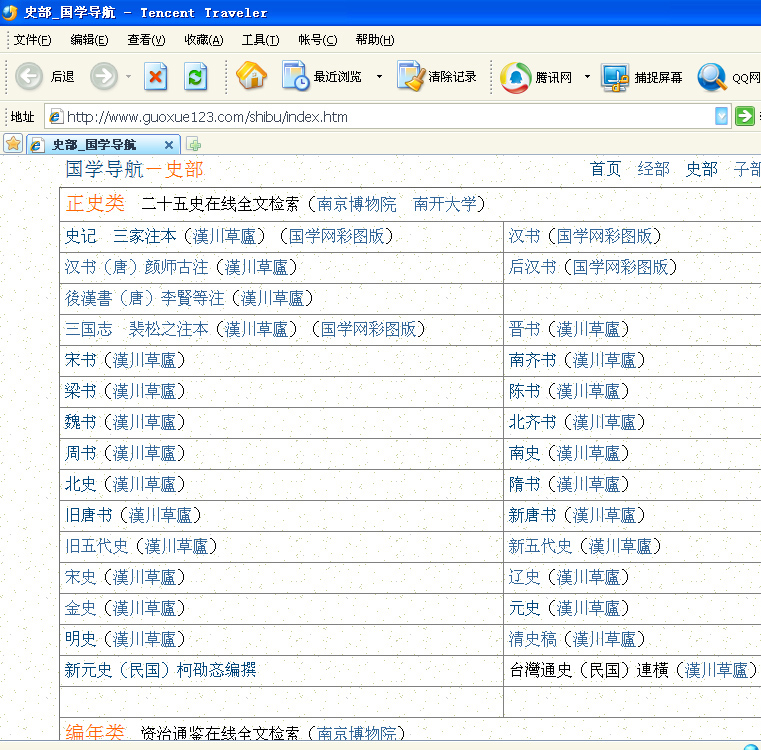Open the 南史（漢川草廬） link
Viewport: 761px width, 750px height.
[569, 453]
